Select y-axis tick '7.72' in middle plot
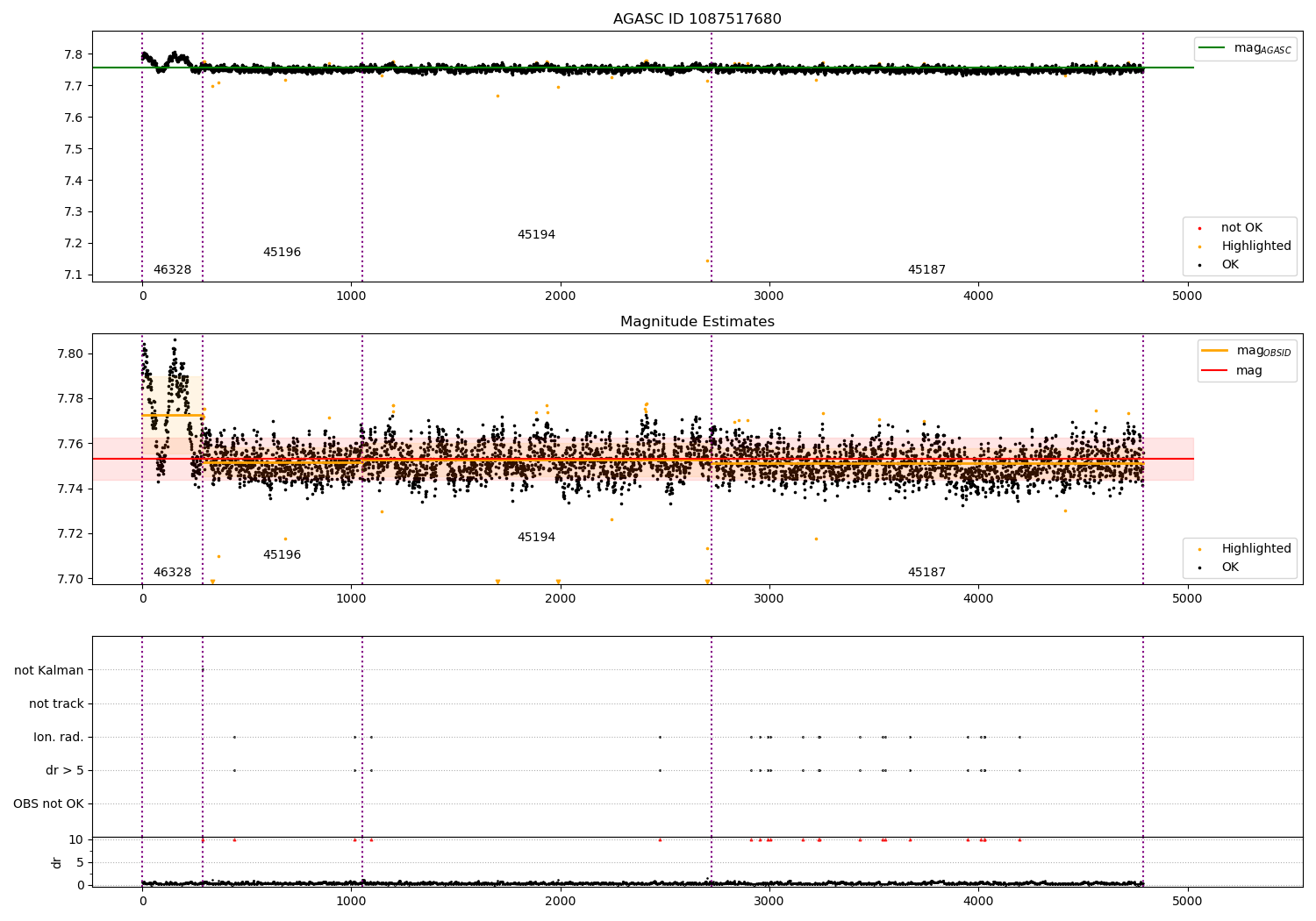Screen dimensions: 1316x921 [x=71, y=534]
